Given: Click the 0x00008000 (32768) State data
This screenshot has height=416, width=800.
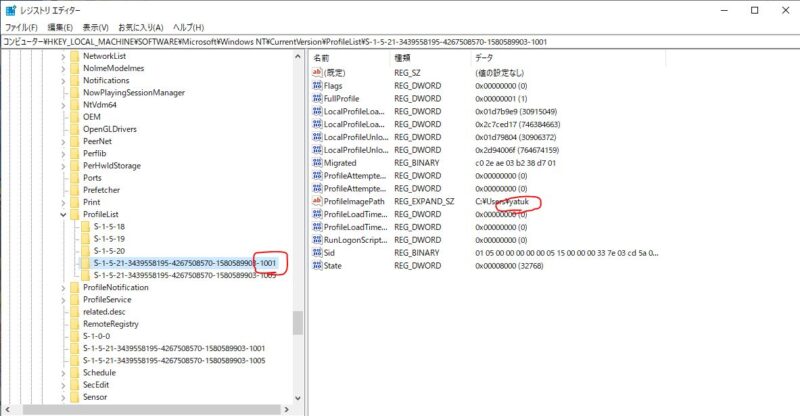Looking at the screenshot, I should pyautogui.click(x=509, y=265).
